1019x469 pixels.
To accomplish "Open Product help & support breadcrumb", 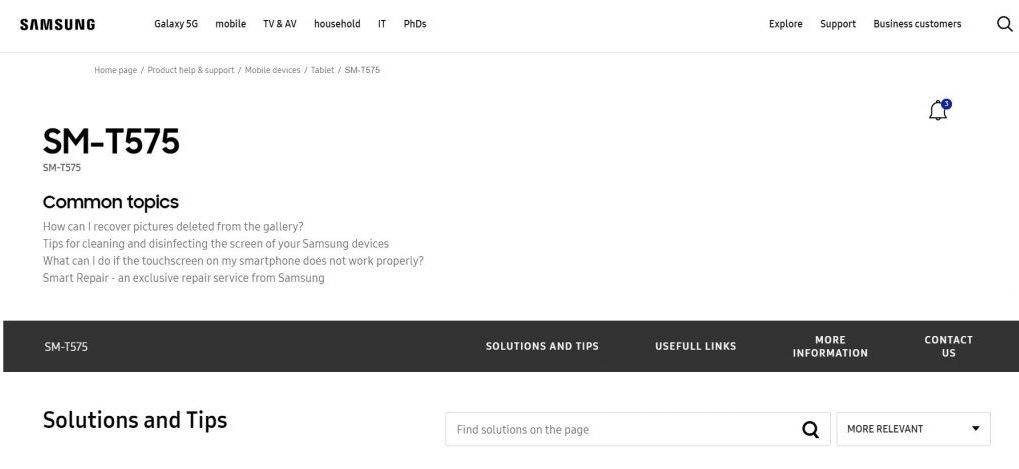I will click(x=191, y=70).
